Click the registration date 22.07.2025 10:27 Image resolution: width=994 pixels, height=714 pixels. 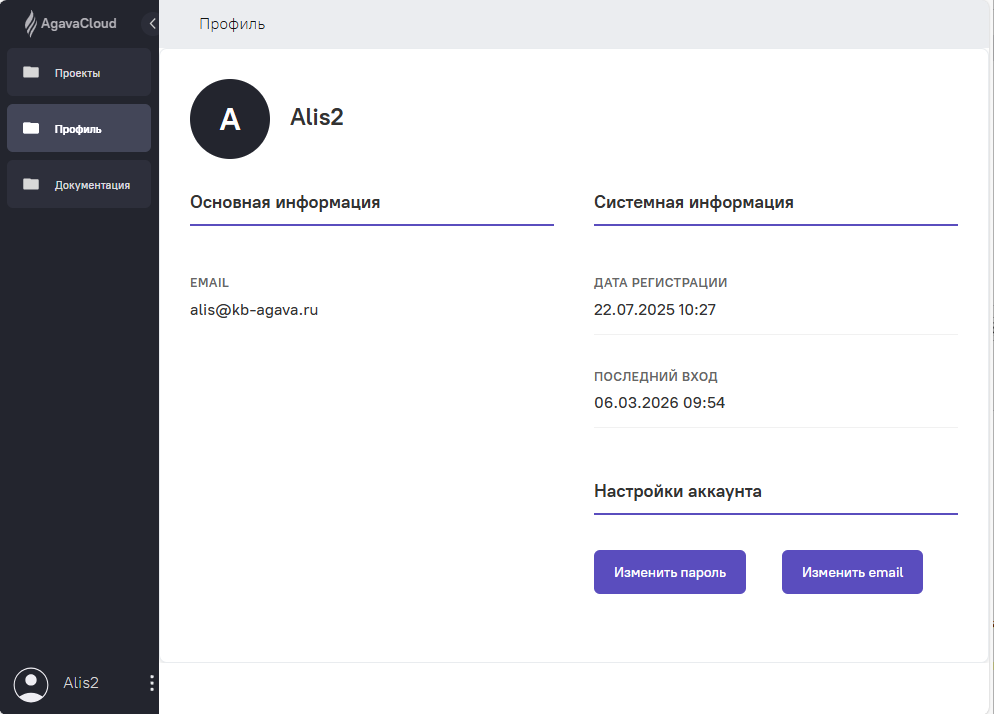coord(655,310)
